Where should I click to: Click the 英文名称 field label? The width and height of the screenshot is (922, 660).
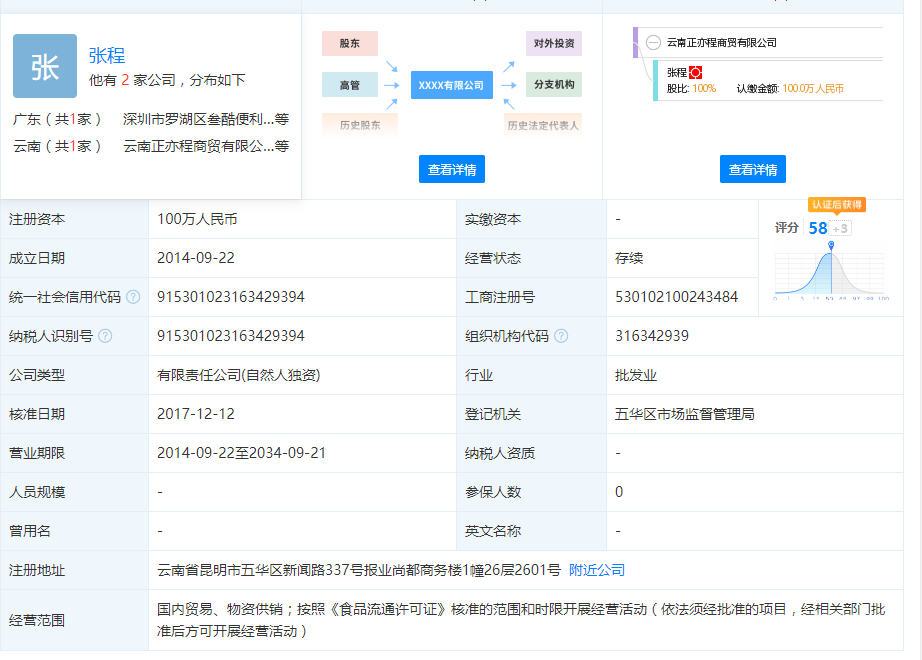click(493, 531)
